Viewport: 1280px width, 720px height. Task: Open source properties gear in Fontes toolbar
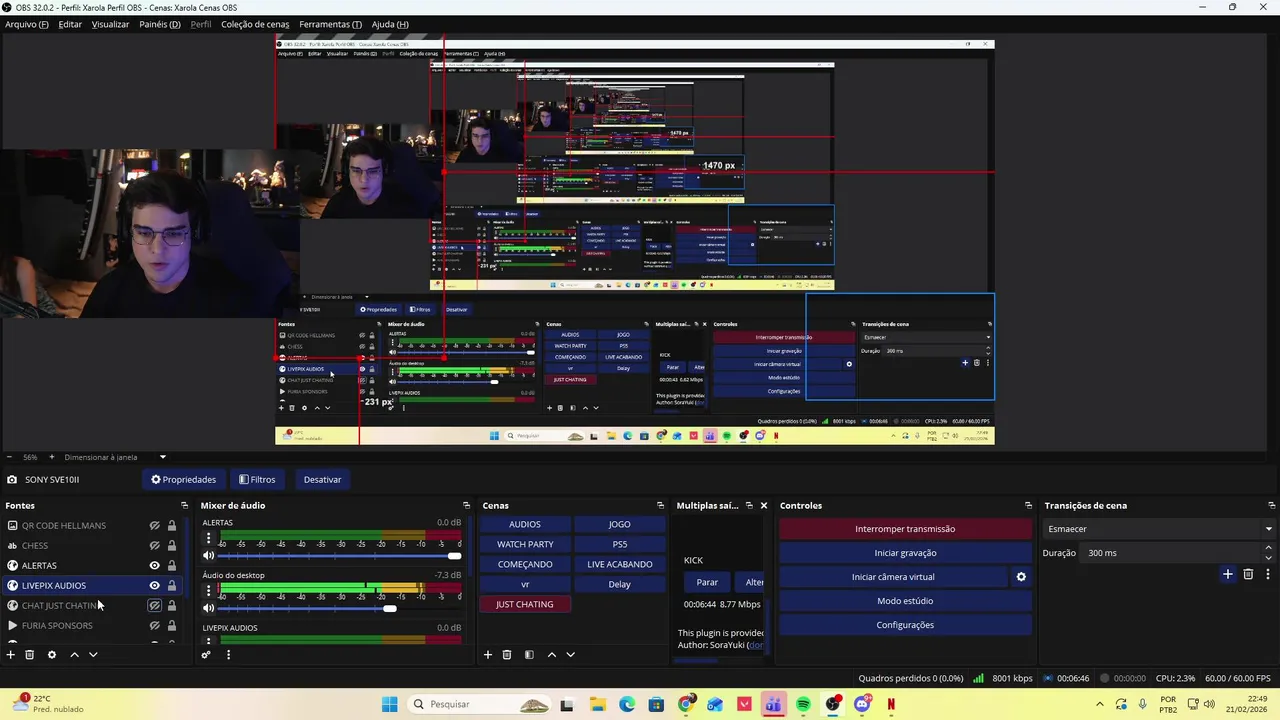[x=52, y=655]
